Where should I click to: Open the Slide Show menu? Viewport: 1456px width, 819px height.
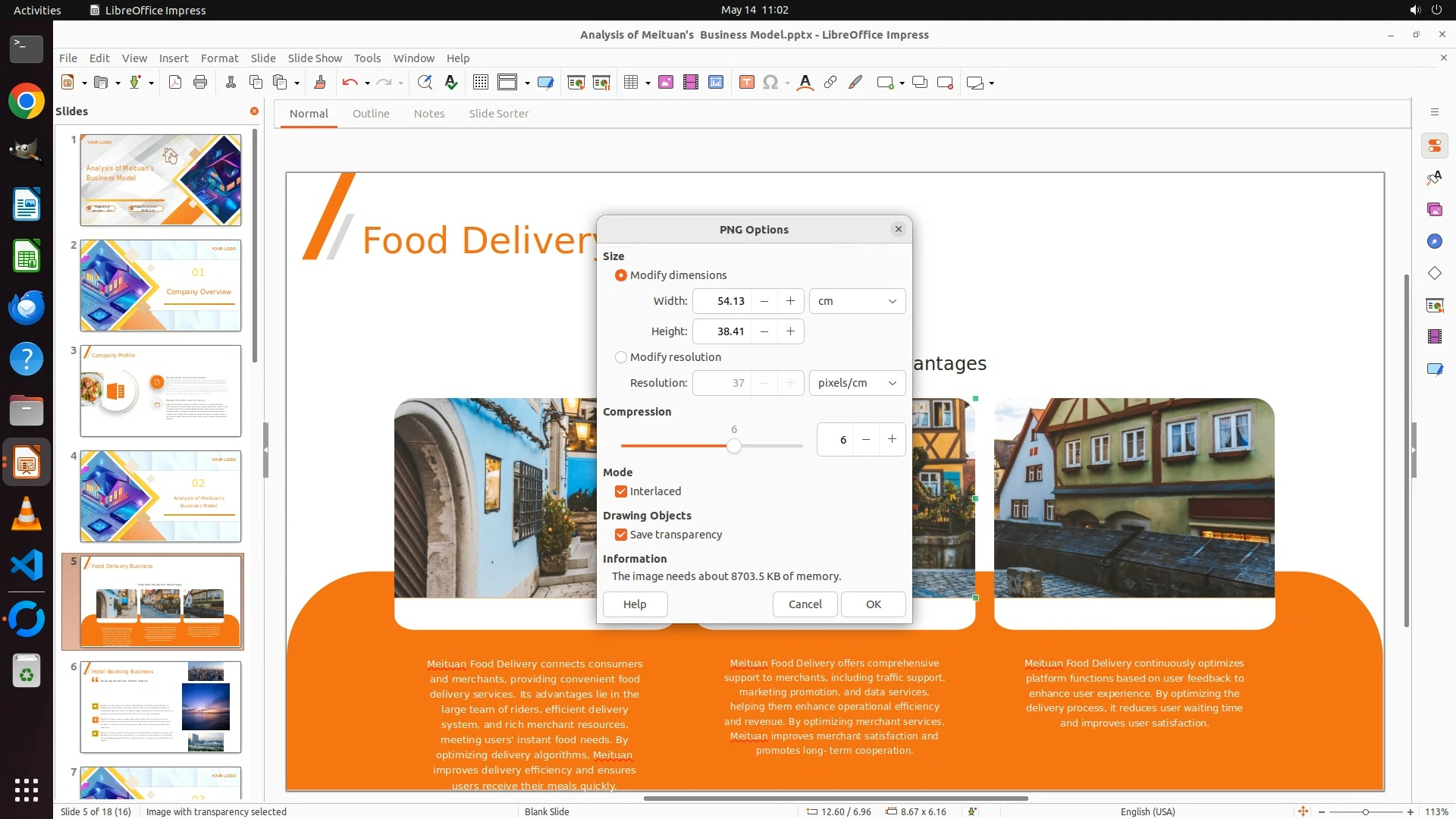[315, 58]
